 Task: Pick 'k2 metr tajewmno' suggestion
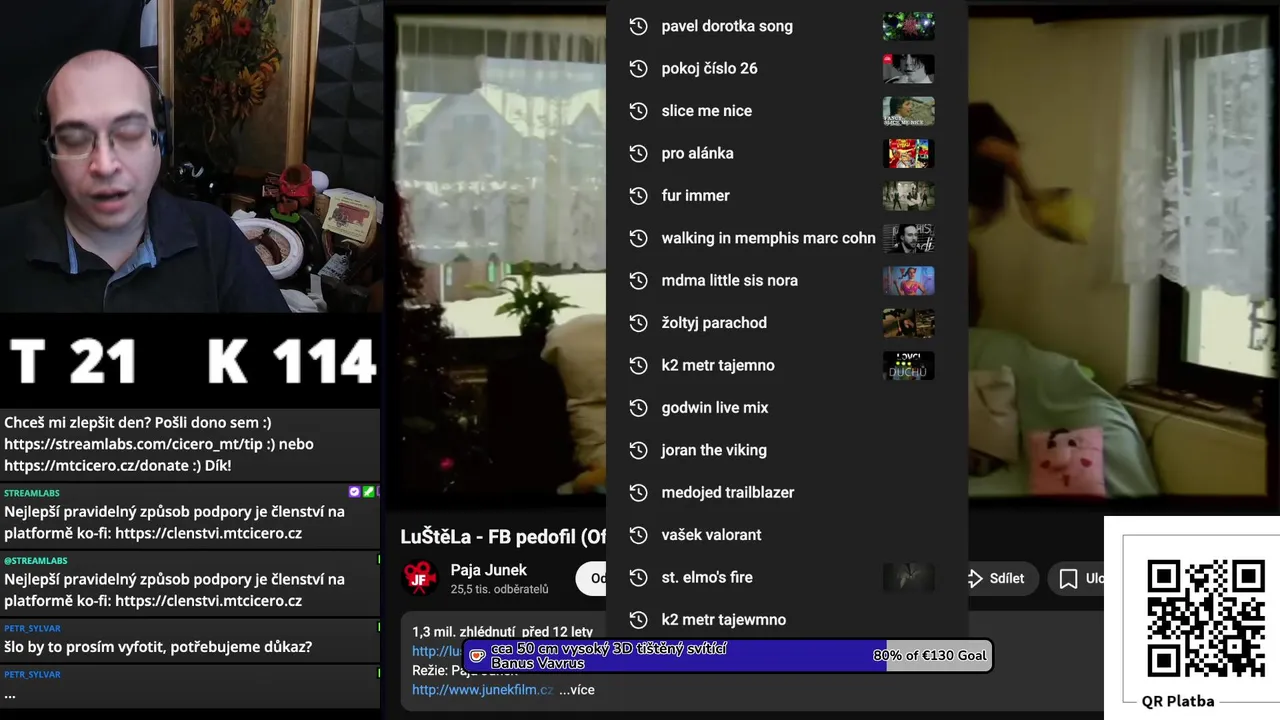[786, 619]
